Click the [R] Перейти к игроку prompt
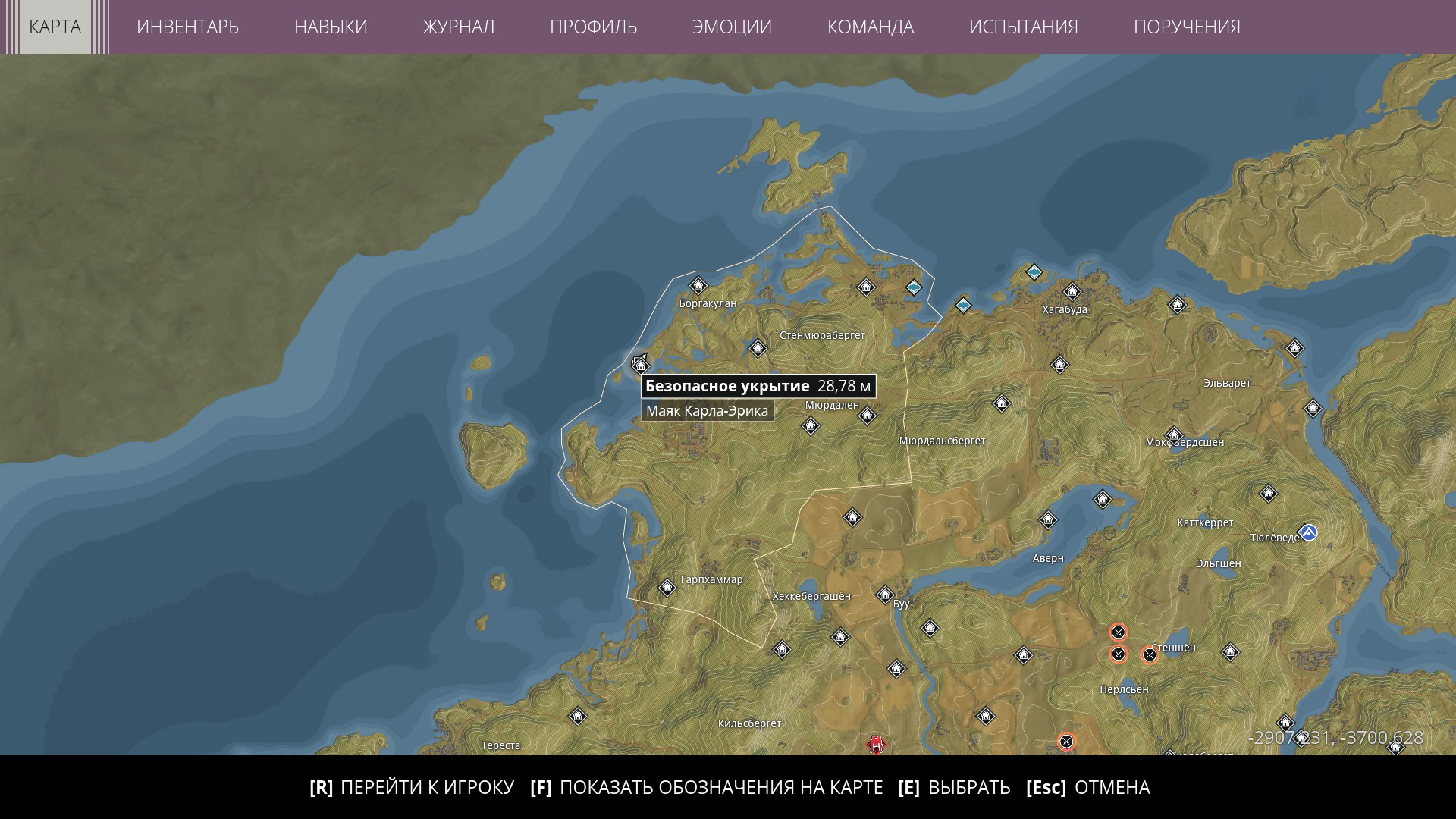 (x=412, y=787)
